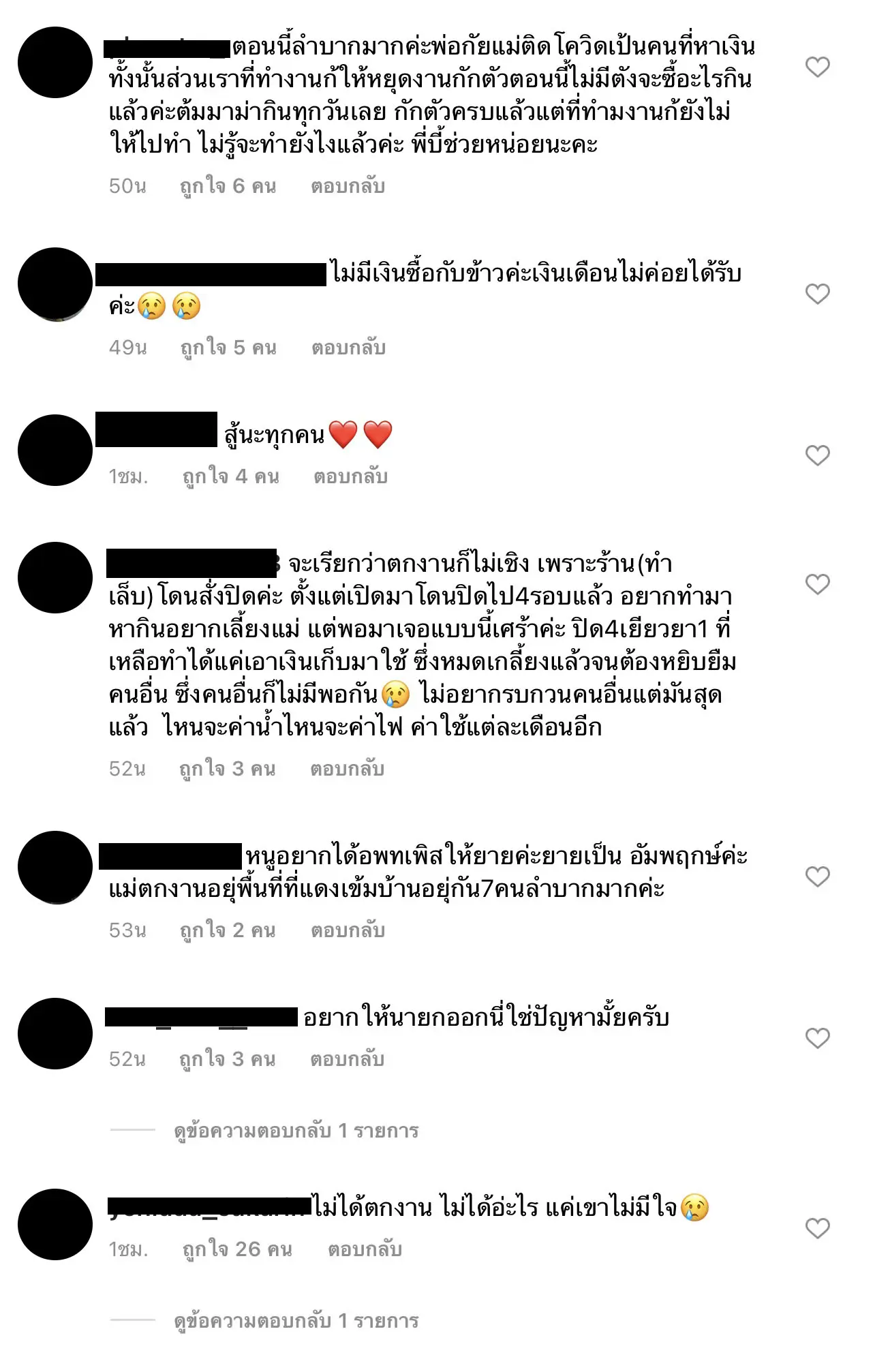Viewport: 875px width, 1372px height.
Task: Open the first commenter's profile picture
Action: pyautogui.click(x=55, y=63)
